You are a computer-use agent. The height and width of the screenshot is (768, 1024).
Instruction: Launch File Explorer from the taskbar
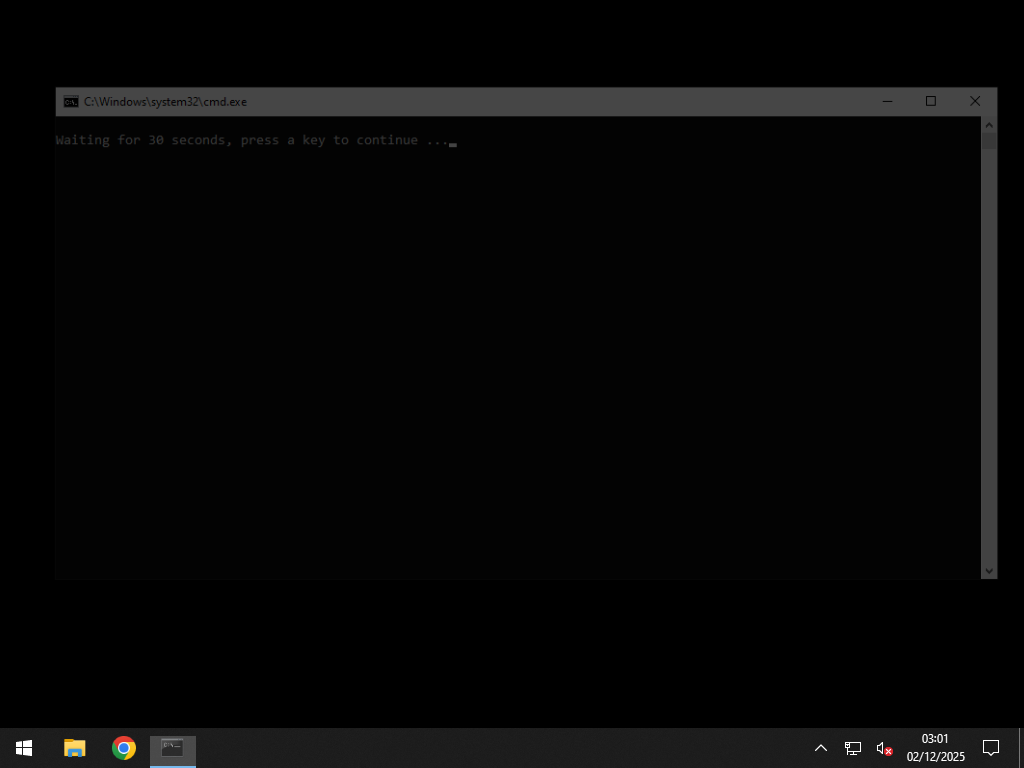[x=73, y=747]
